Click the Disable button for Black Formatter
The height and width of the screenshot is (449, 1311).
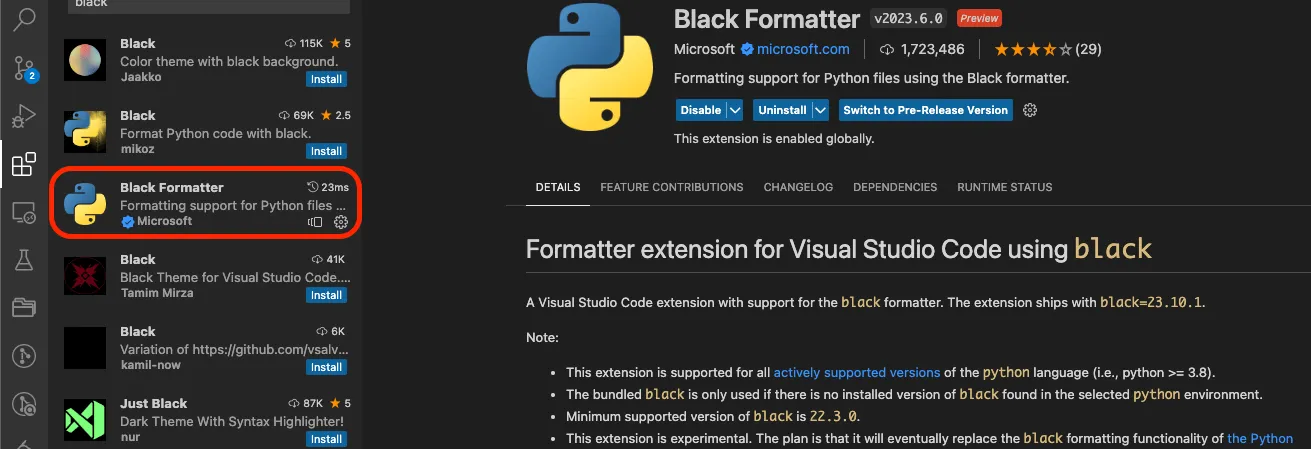[700, 110]
